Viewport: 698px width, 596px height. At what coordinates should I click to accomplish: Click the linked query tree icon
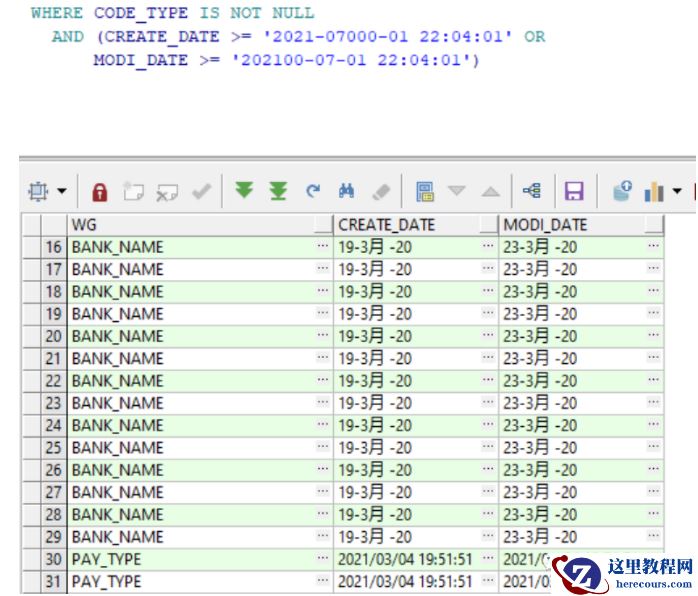532,191
